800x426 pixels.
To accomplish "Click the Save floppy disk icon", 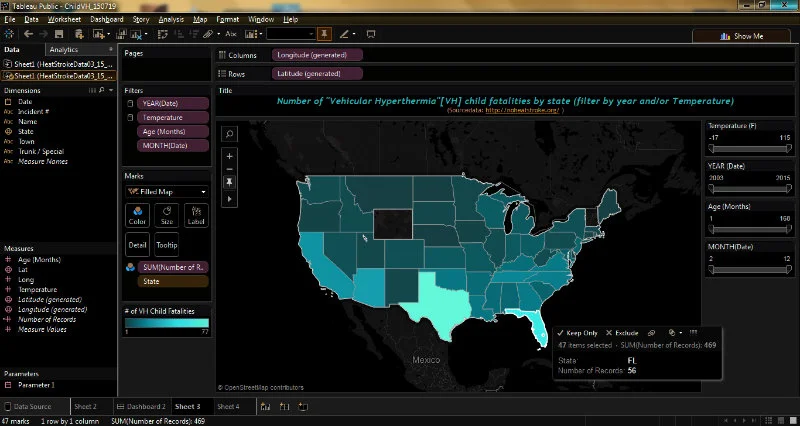I will tap(59, 34).
